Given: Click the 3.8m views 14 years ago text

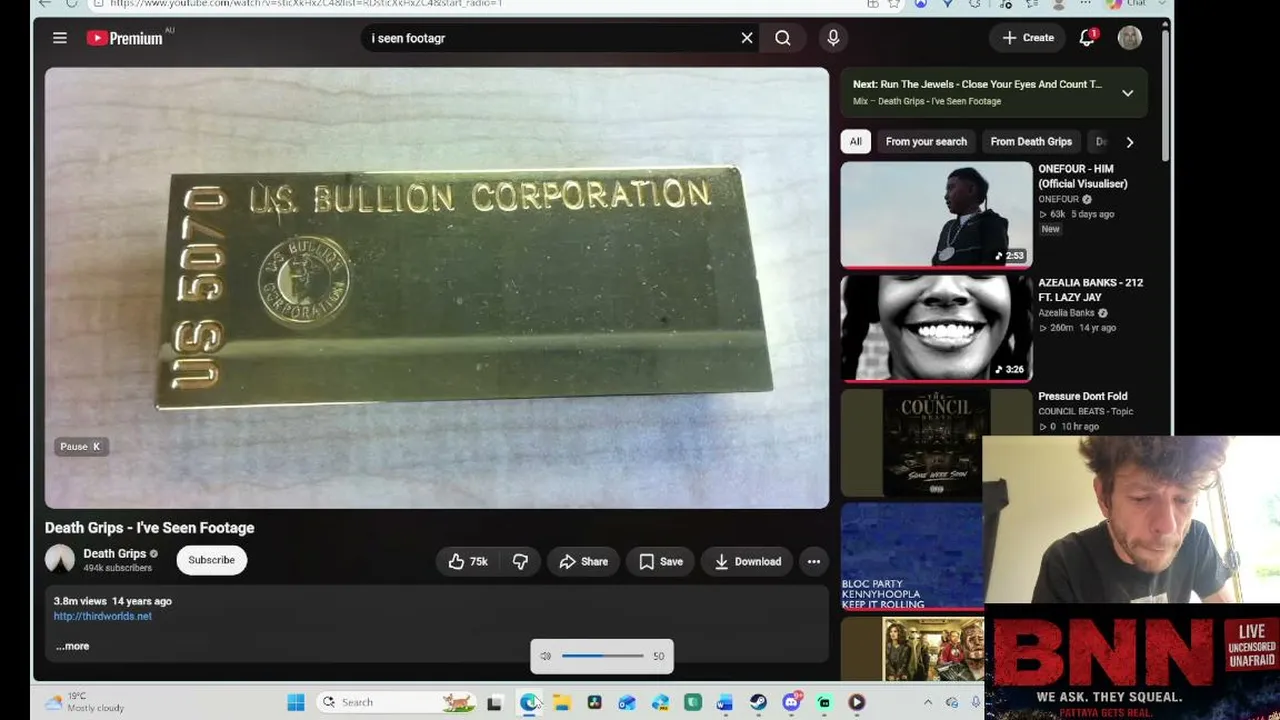Looking at the screenshot, I should tap(113, 601).
